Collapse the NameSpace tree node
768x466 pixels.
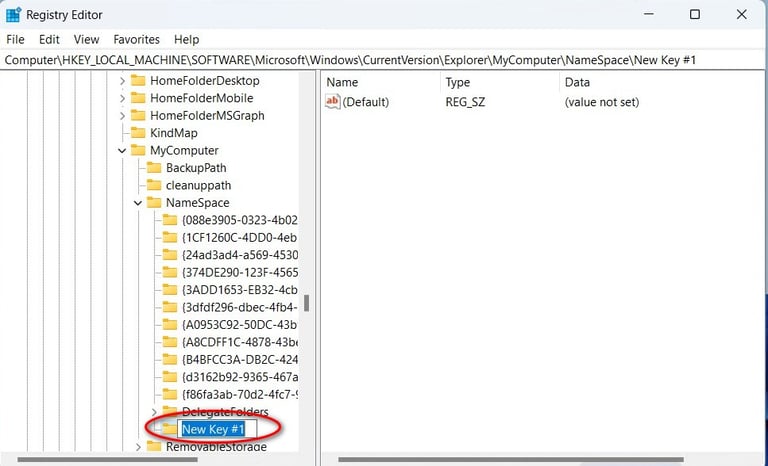click(138, 203)
